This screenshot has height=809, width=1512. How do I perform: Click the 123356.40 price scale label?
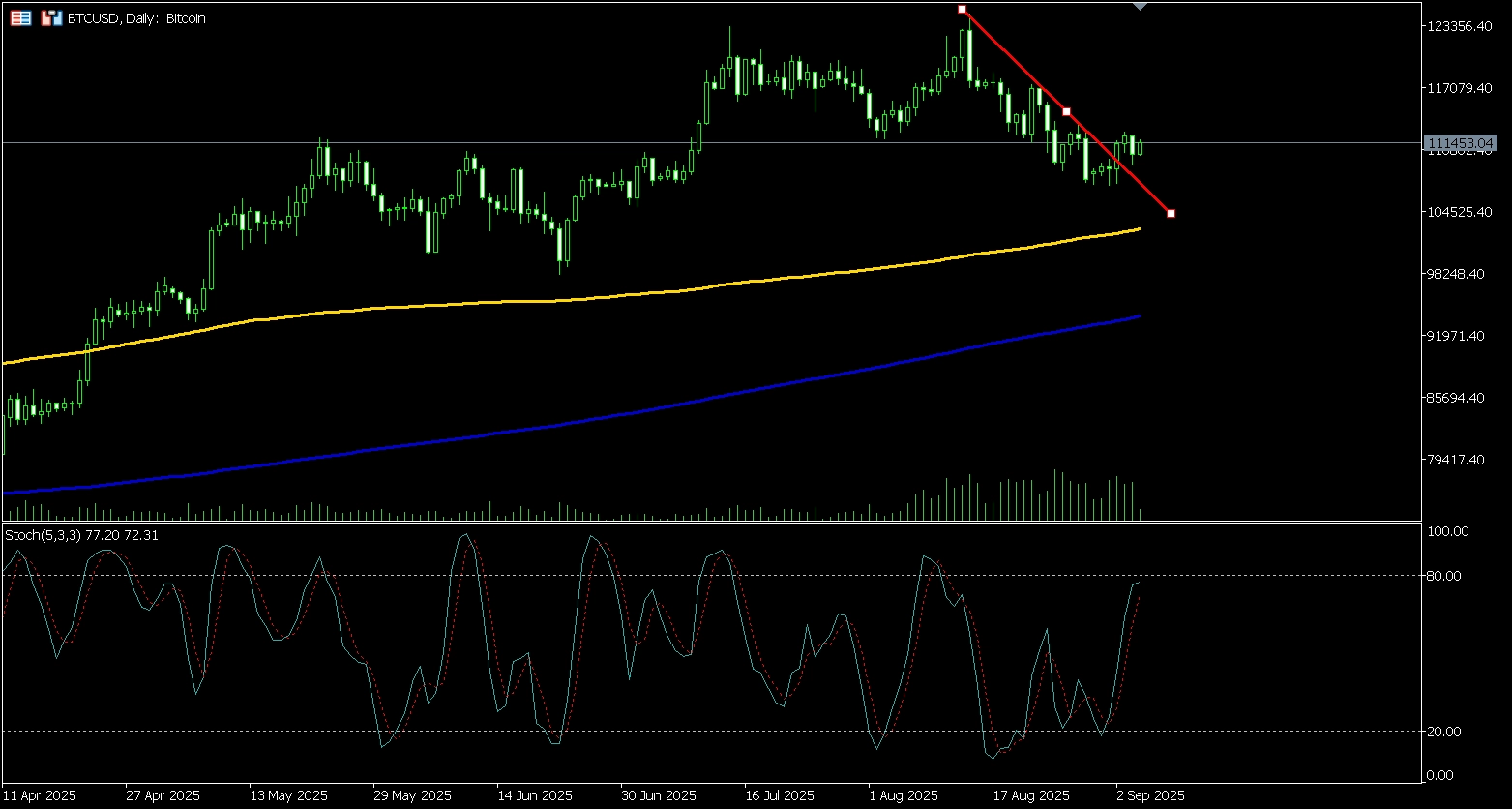pyautogui.click(x=1461, y=26)
